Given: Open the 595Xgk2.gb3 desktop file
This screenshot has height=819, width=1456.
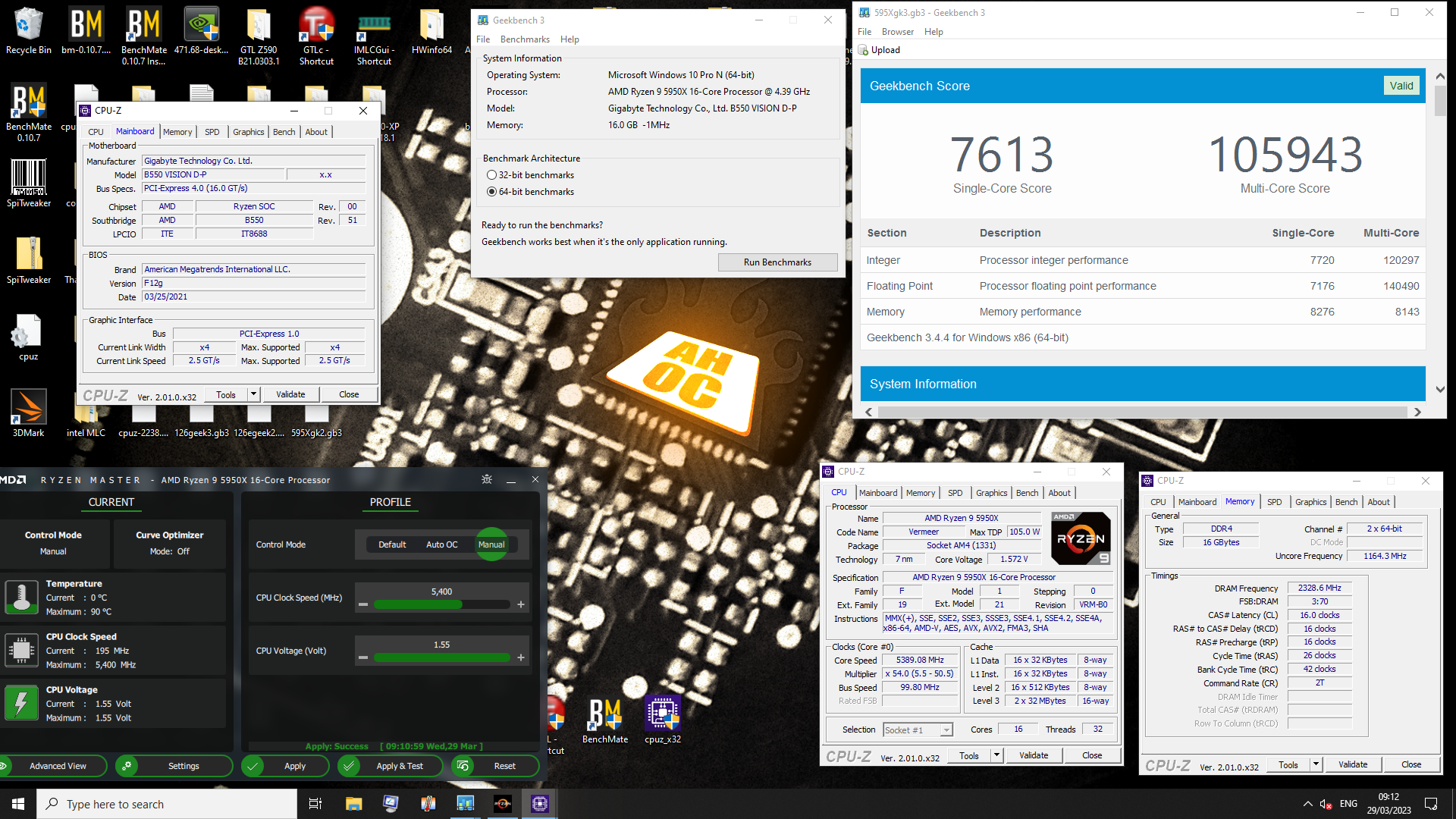Looking at the screenshot, I should point(316,423).
